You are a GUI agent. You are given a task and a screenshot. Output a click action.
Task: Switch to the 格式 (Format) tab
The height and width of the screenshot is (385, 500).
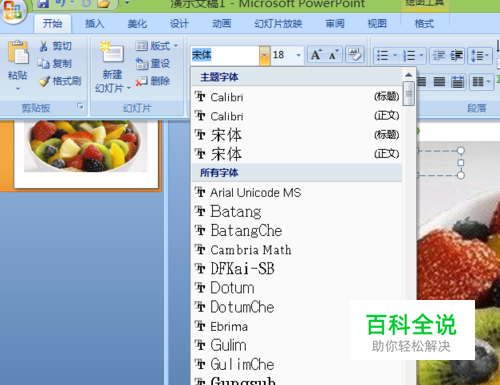click(x=424, y=24)
